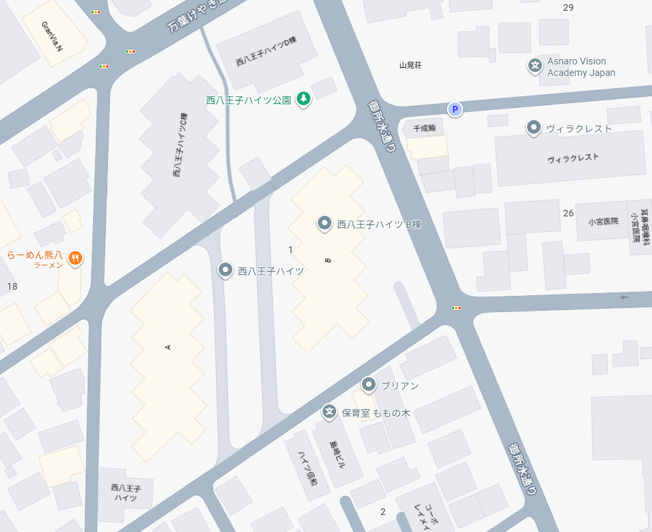Viewport: 652px width, 532px height.
Task: Open the 西八王子ハイツ location pin
Action: pos(225,270)
